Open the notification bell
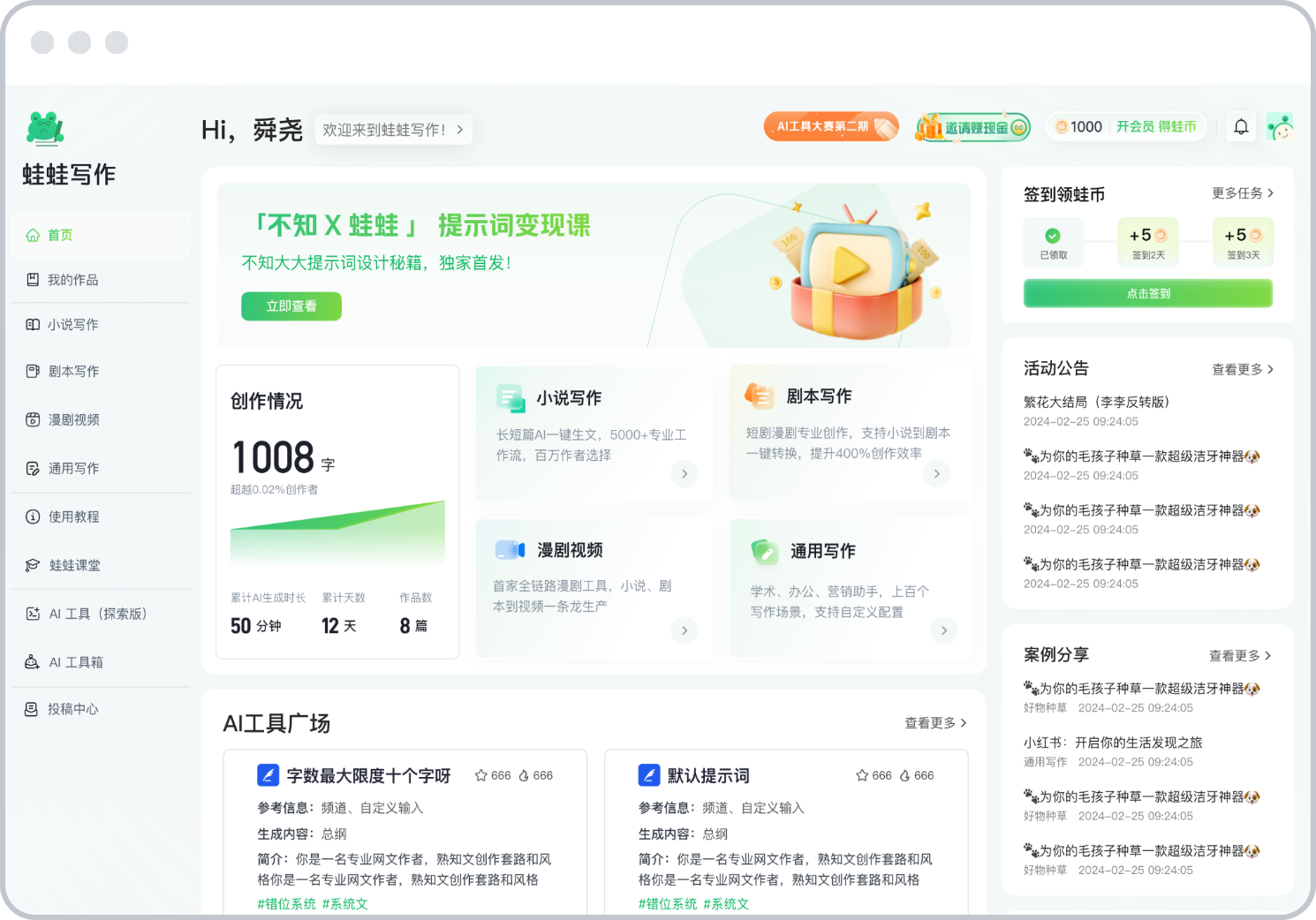The width and height of the screenshot is (1316, 920). pos(1241,126)
